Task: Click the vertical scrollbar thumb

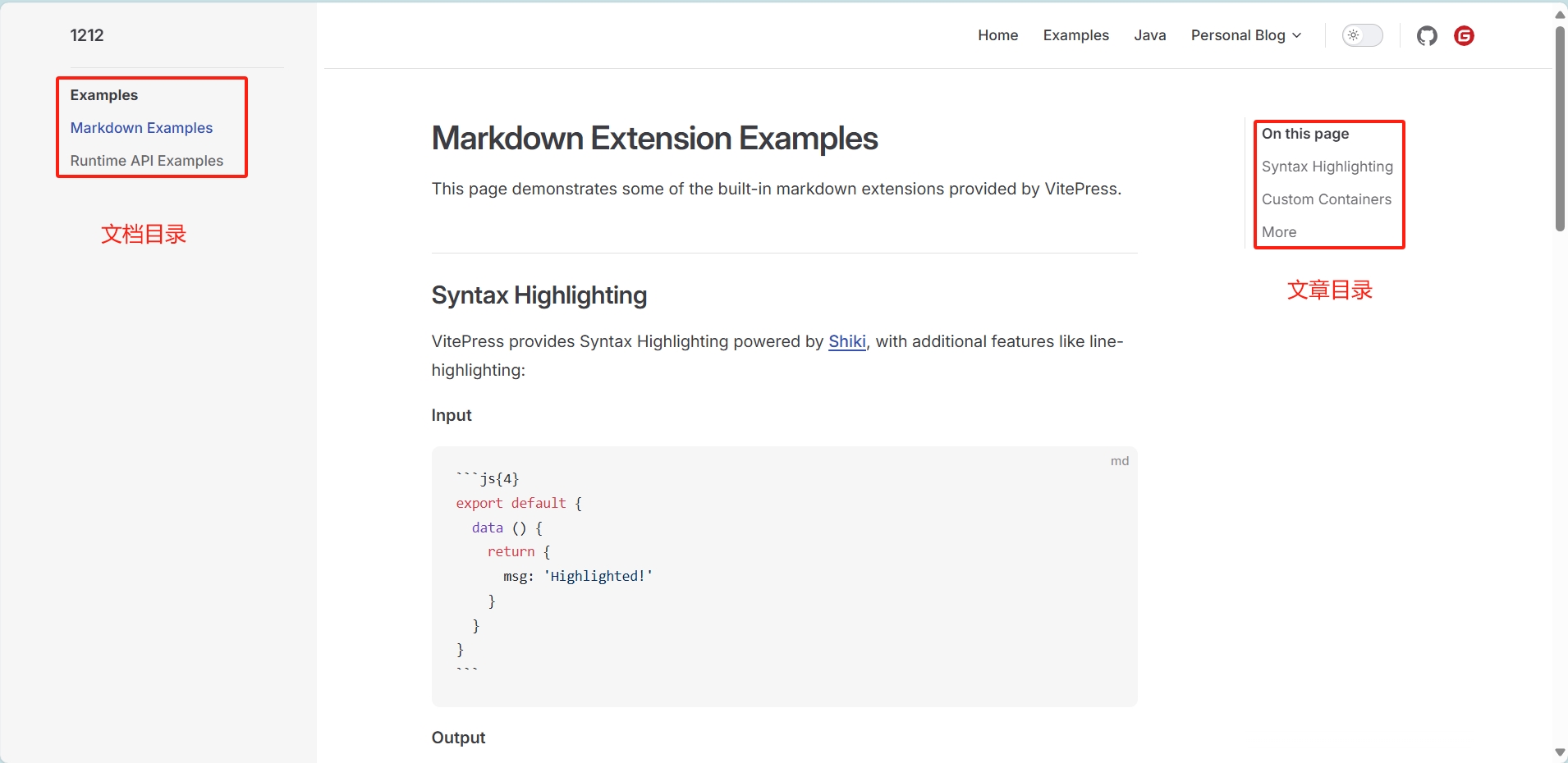Action: [1560, 127]
